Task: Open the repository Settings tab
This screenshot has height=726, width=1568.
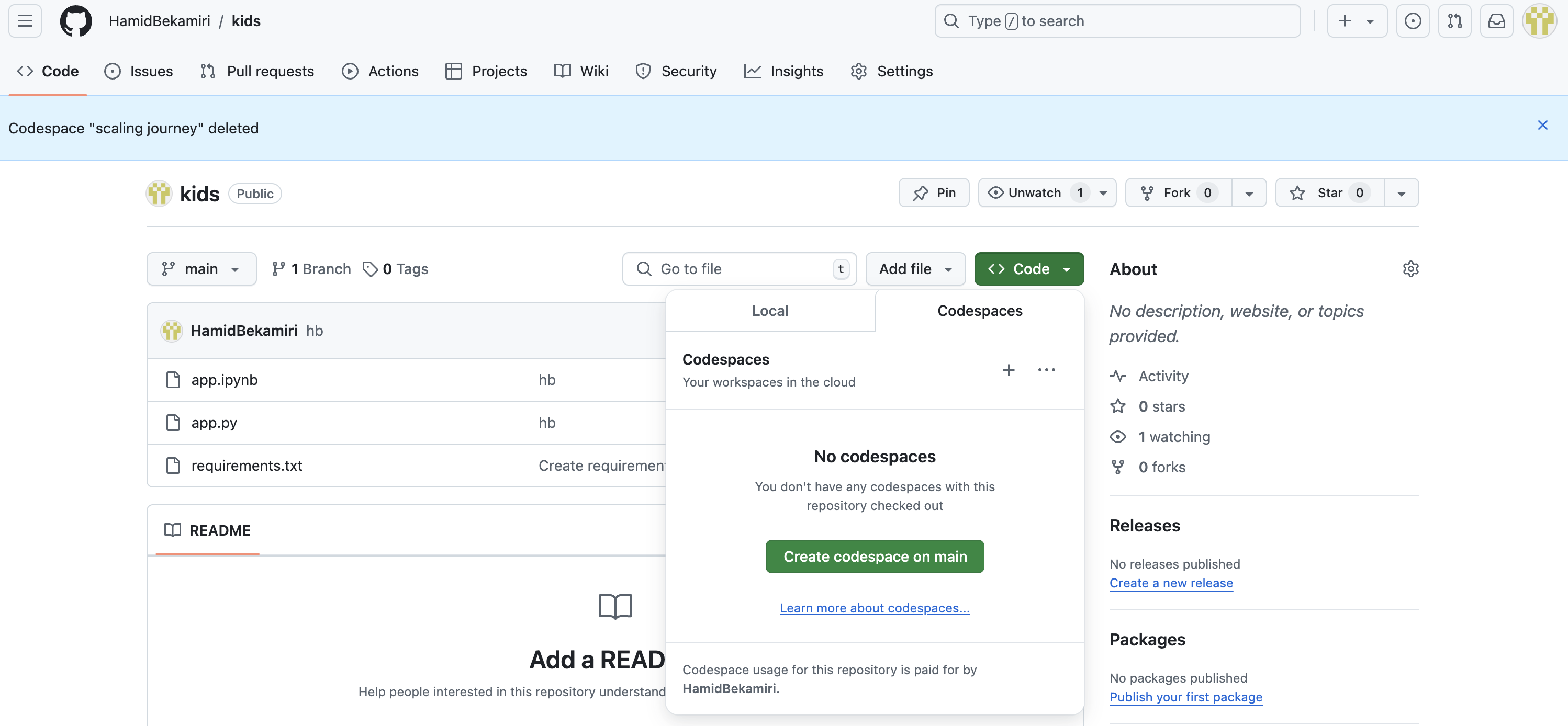Action: click(892, 71)
